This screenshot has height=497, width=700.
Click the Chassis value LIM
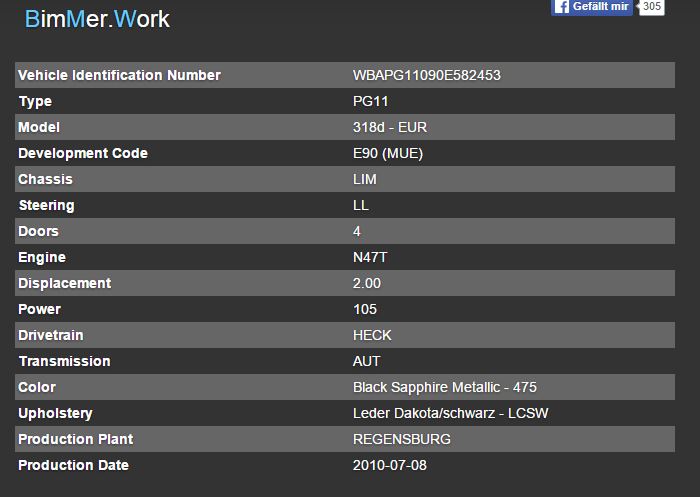pos(365,180)
